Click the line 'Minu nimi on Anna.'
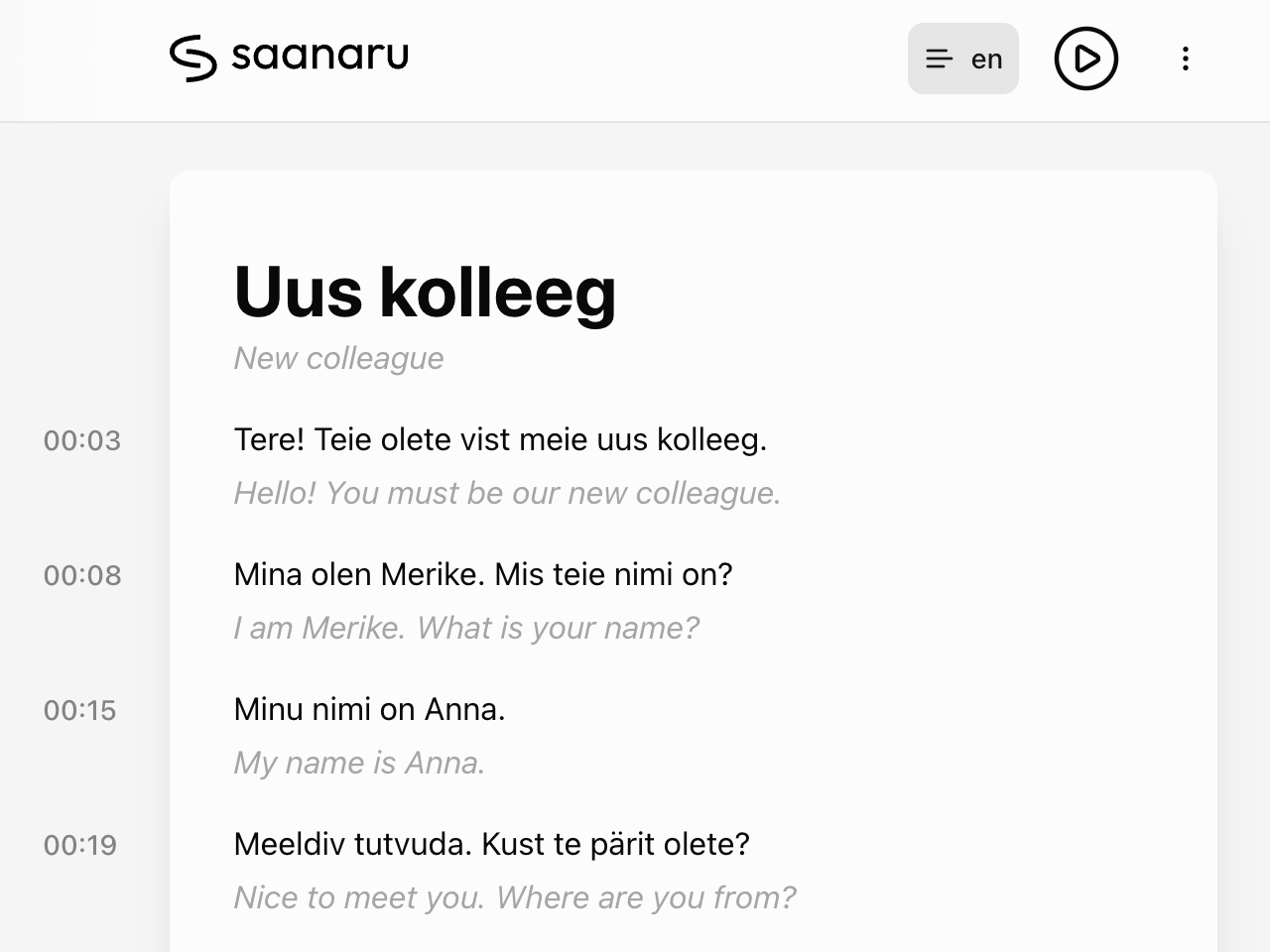1270x952 pixels. coord(369,710)
